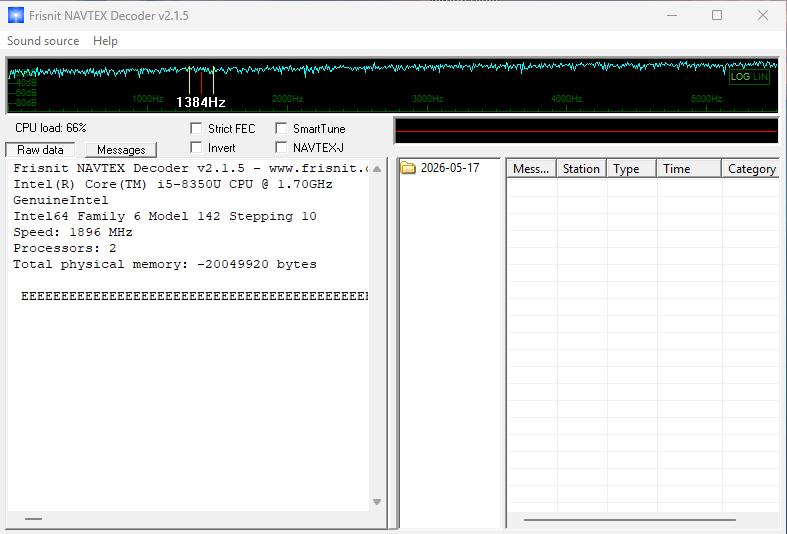Click the 1384Hz frequency label
Viewport: 787px width, 534px height.
(x=201, y=102)
